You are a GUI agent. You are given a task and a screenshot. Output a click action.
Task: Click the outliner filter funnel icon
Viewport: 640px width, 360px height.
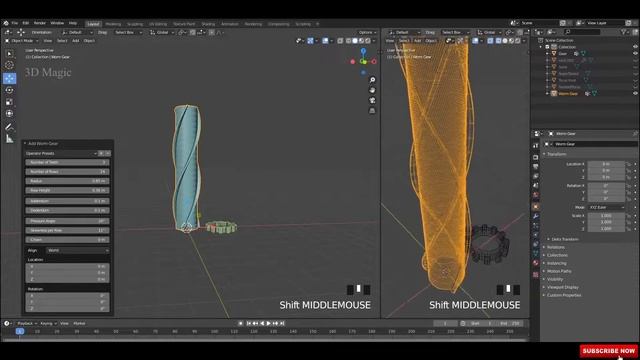[624, 32]
